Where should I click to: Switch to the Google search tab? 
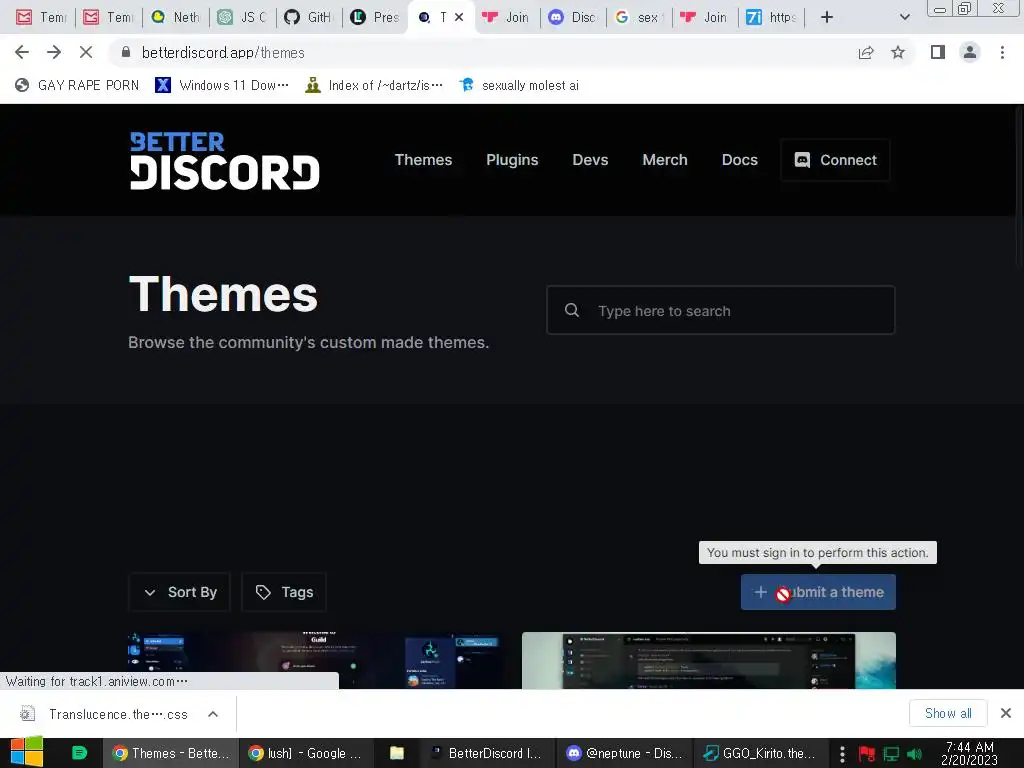point(639,17)
